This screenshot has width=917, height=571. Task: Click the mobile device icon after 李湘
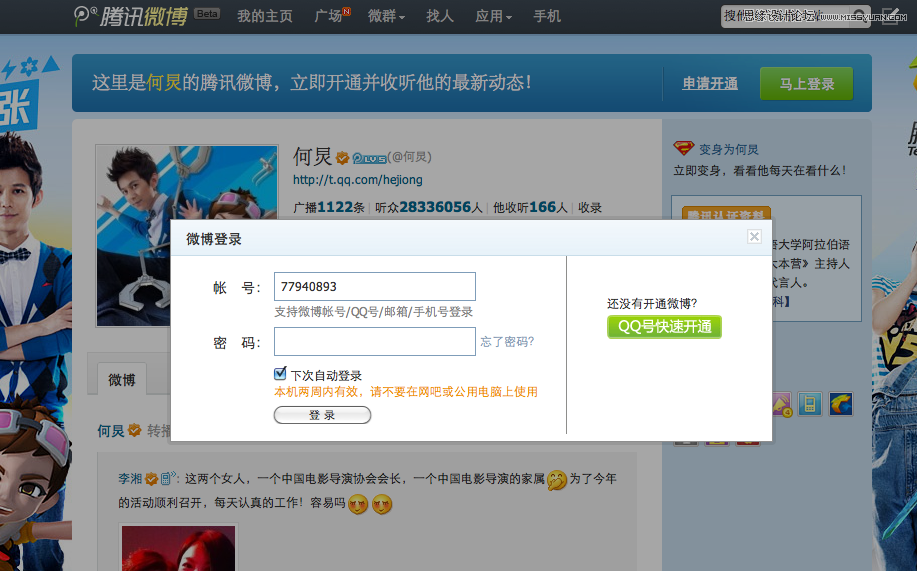pos(168,478)
